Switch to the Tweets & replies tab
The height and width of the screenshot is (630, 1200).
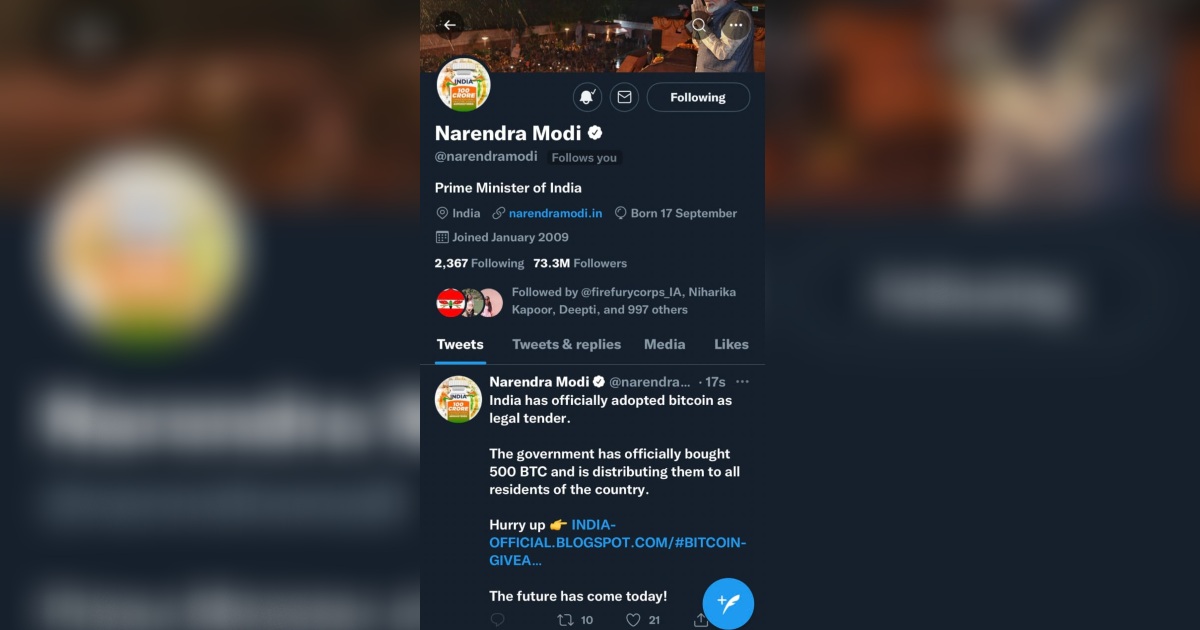(566, 344)
